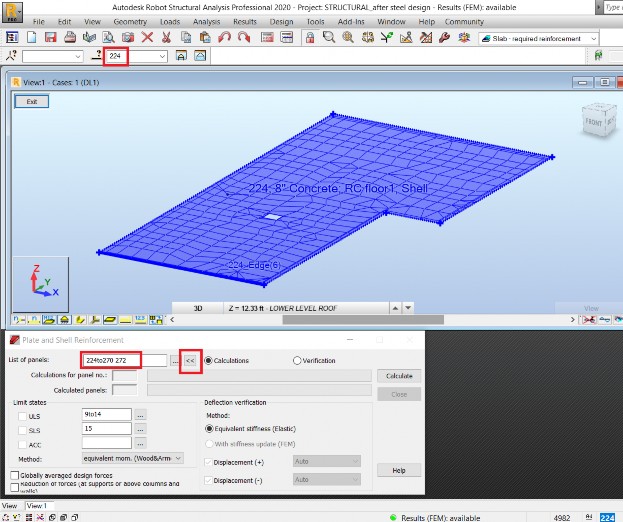Click the Zoom all magnifier icon
Screen dimensions: 623x522
[x=348, y=38]
